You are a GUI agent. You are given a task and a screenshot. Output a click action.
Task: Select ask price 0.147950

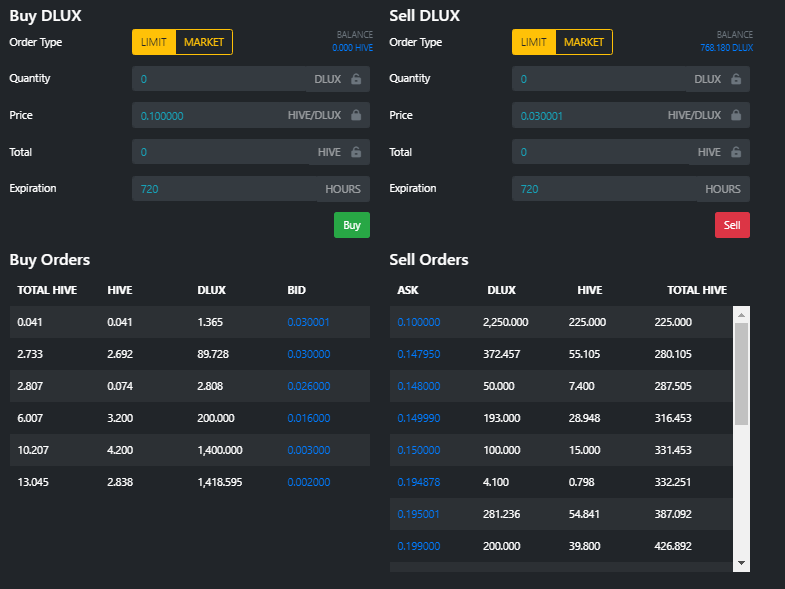point(419,354)
